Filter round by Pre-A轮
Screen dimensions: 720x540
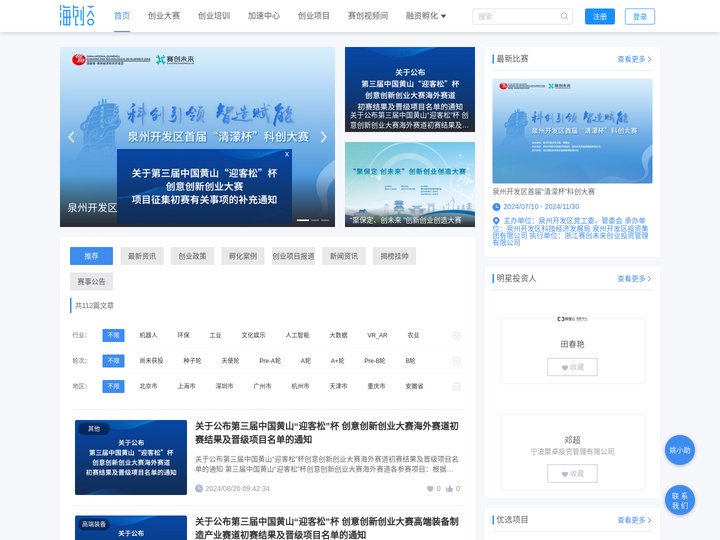270,361
